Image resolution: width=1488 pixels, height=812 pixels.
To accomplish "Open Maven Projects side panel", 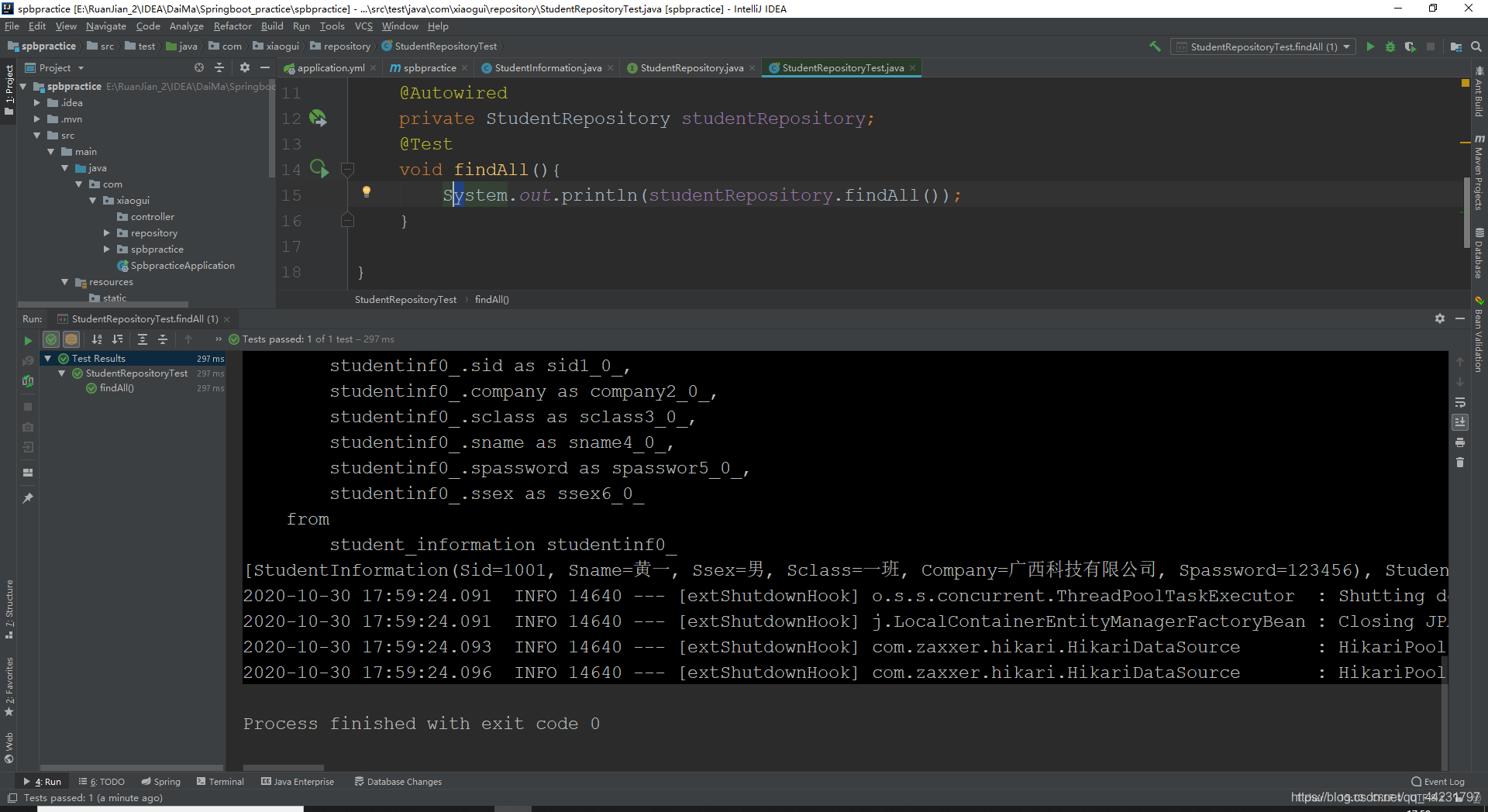I will [1479, 174].
